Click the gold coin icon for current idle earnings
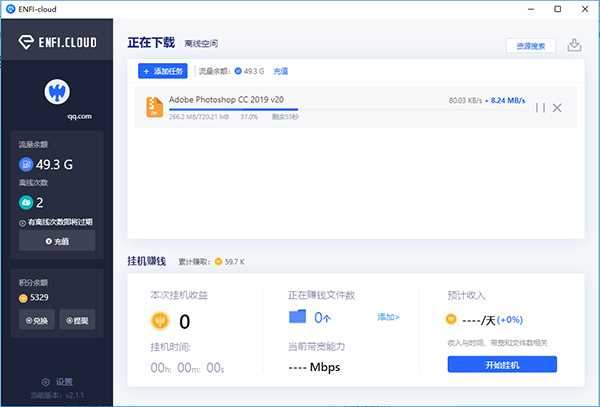The width and height of the screenshot is (600, 407). (x=160, y=321)
